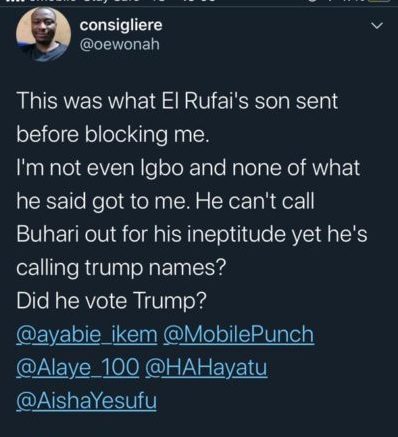
Task: Open the consigliere display name profile
Action: [x=121, y=25]
